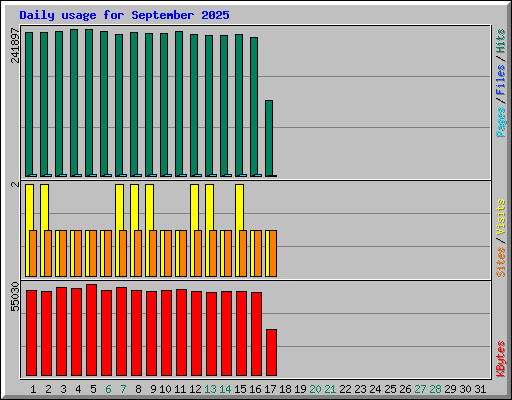Click the green Hits bar for day 11
Screen dimensions: 512x400
tap(179, 104)
